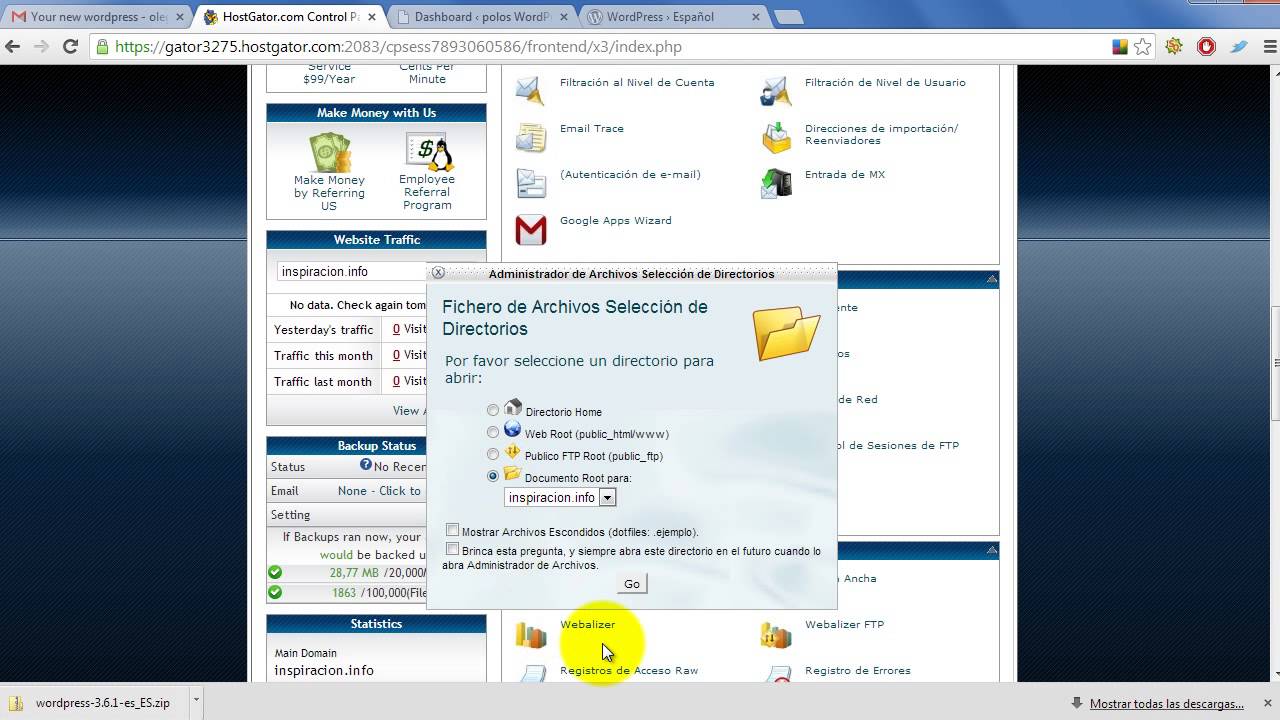Bookmark this page with the star icon
This screenshot has width=1280, height=720.
tap(1143, 46)
